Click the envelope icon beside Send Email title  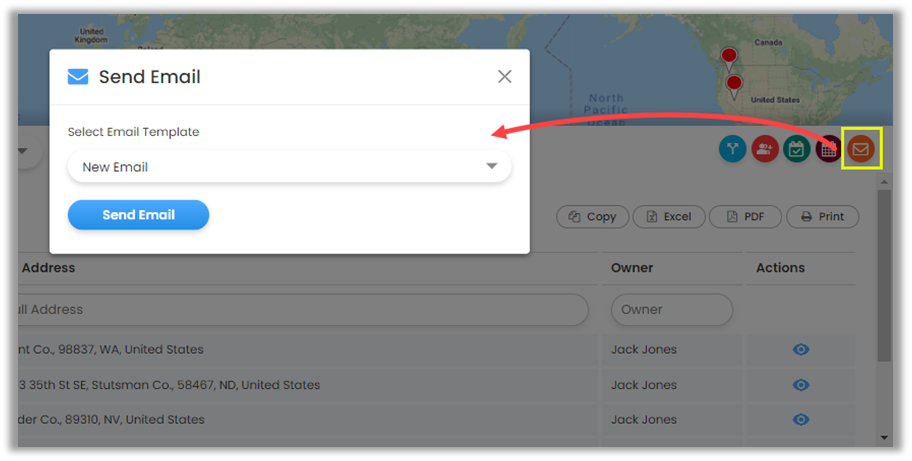[78, 77]
